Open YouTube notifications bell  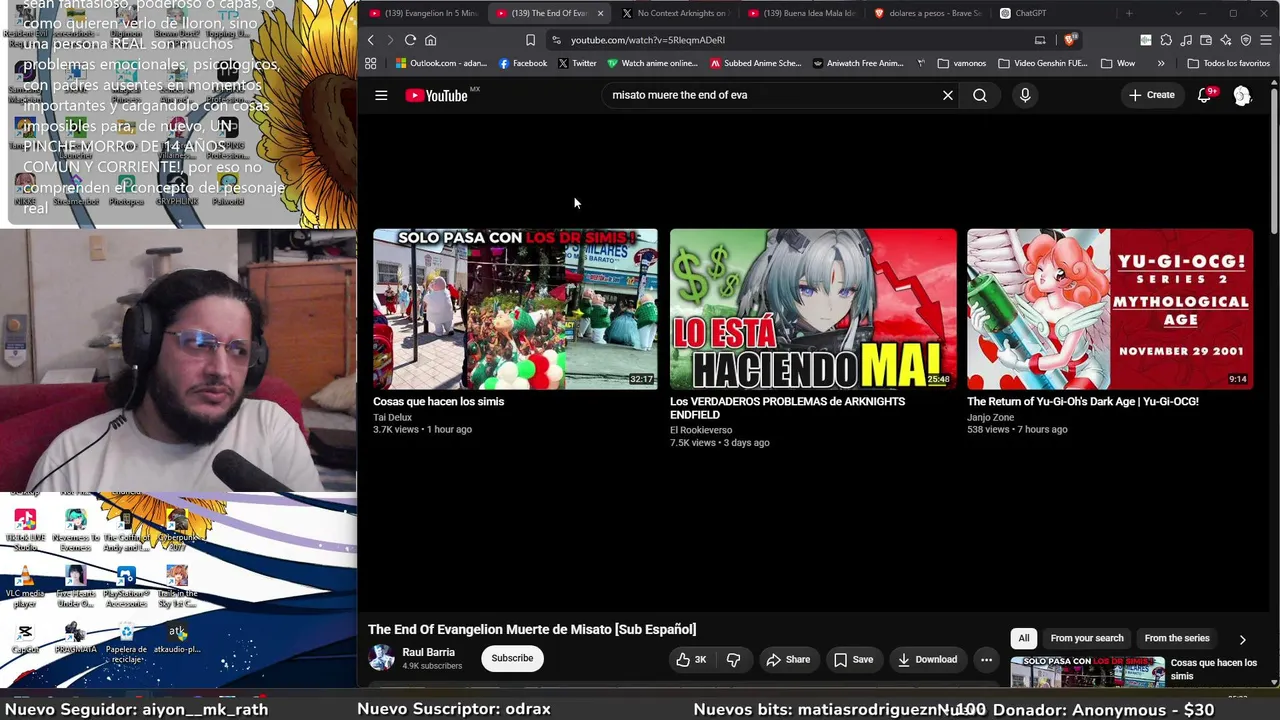1205,95
